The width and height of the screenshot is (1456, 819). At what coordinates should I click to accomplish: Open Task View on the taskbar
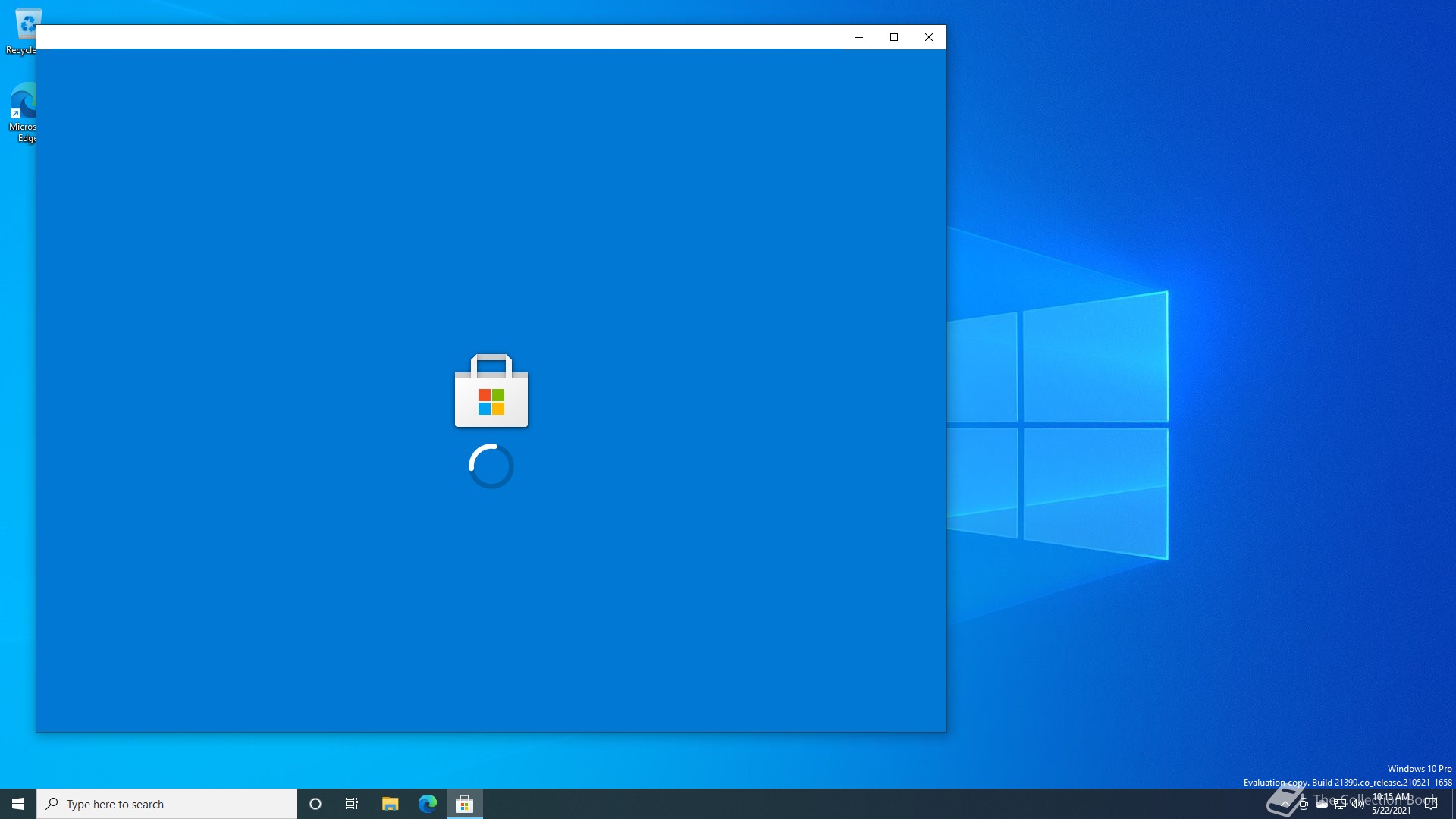tap(352, 804)
